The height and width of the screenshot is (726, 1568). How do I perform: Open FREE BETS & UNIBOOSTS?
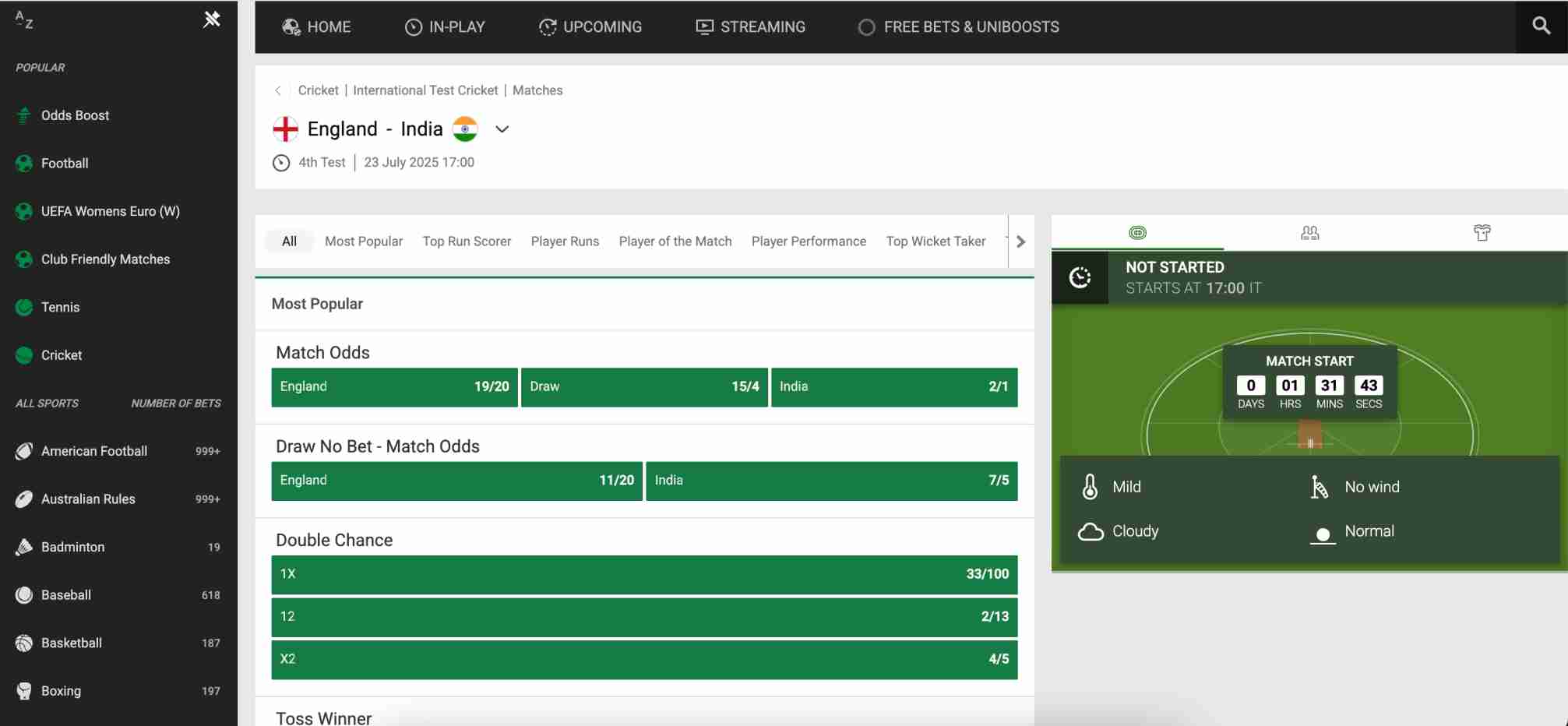[958, 26]
